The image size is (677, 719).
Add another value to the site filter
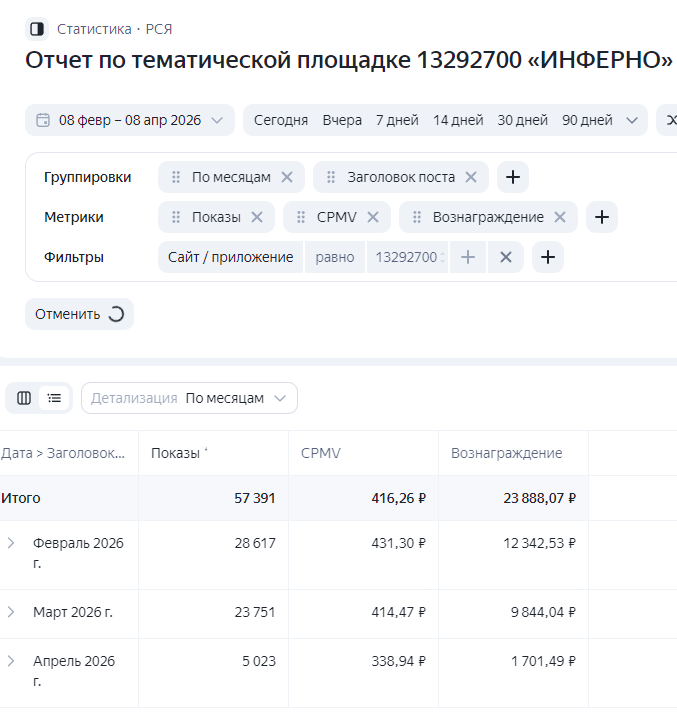click(468, 257)
